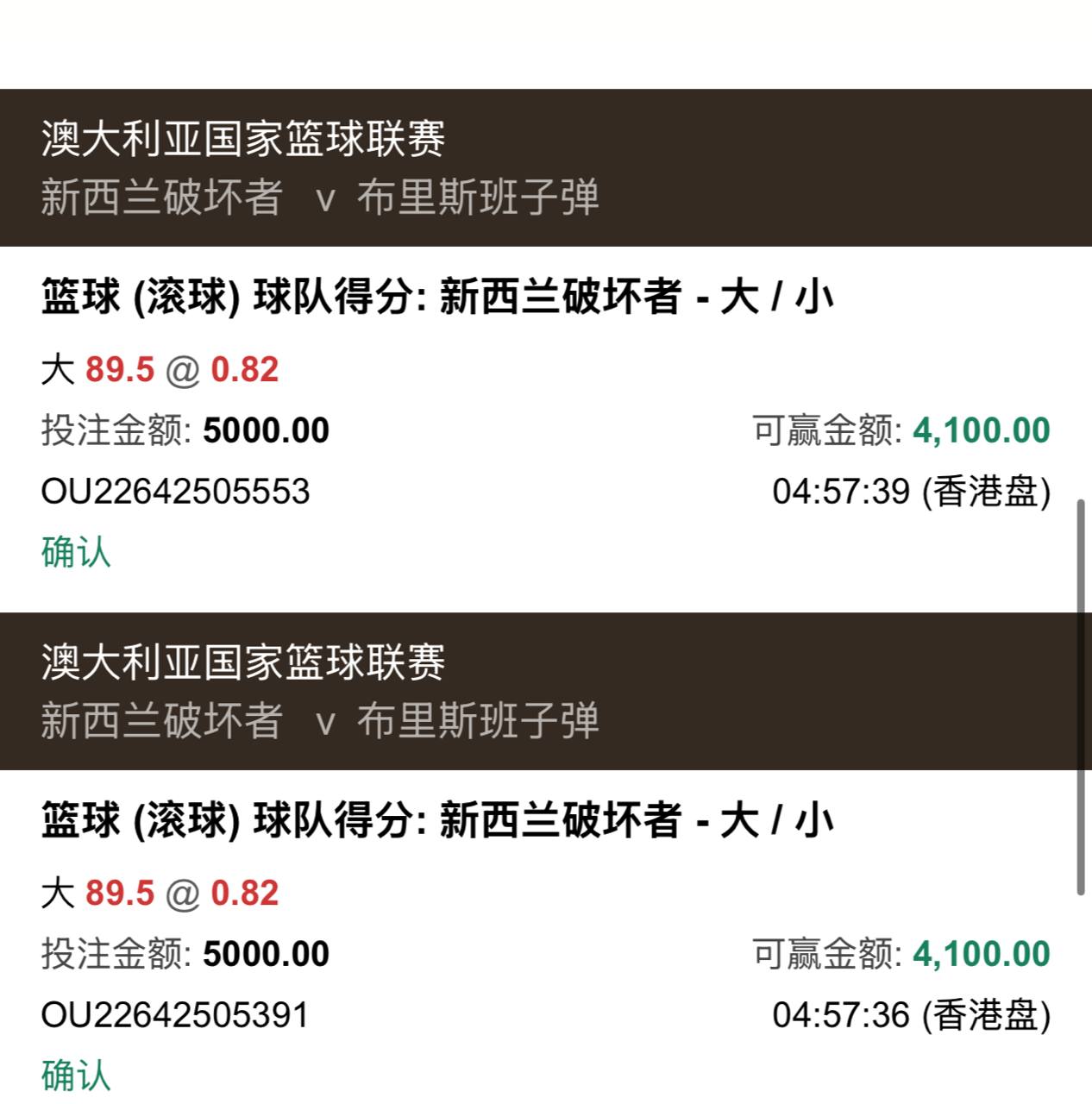Image resolution: width=1092 pixels, height=1104 pixels.
Task: Click the 5000.00 stake of the 04:57:36 bet
Action: pyautogui.click(x=266, y=954)
